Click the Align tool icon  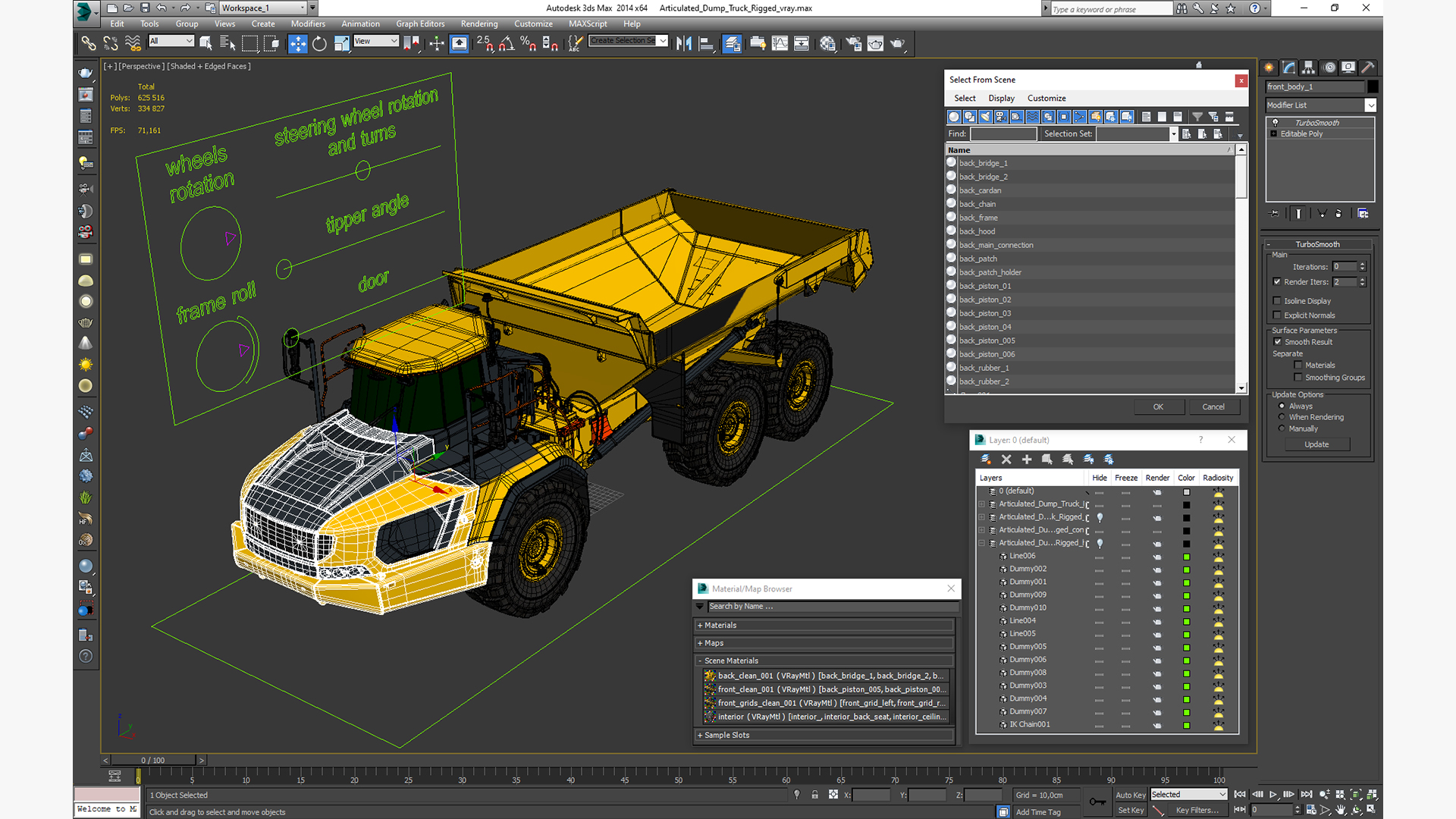pos(706,43)
